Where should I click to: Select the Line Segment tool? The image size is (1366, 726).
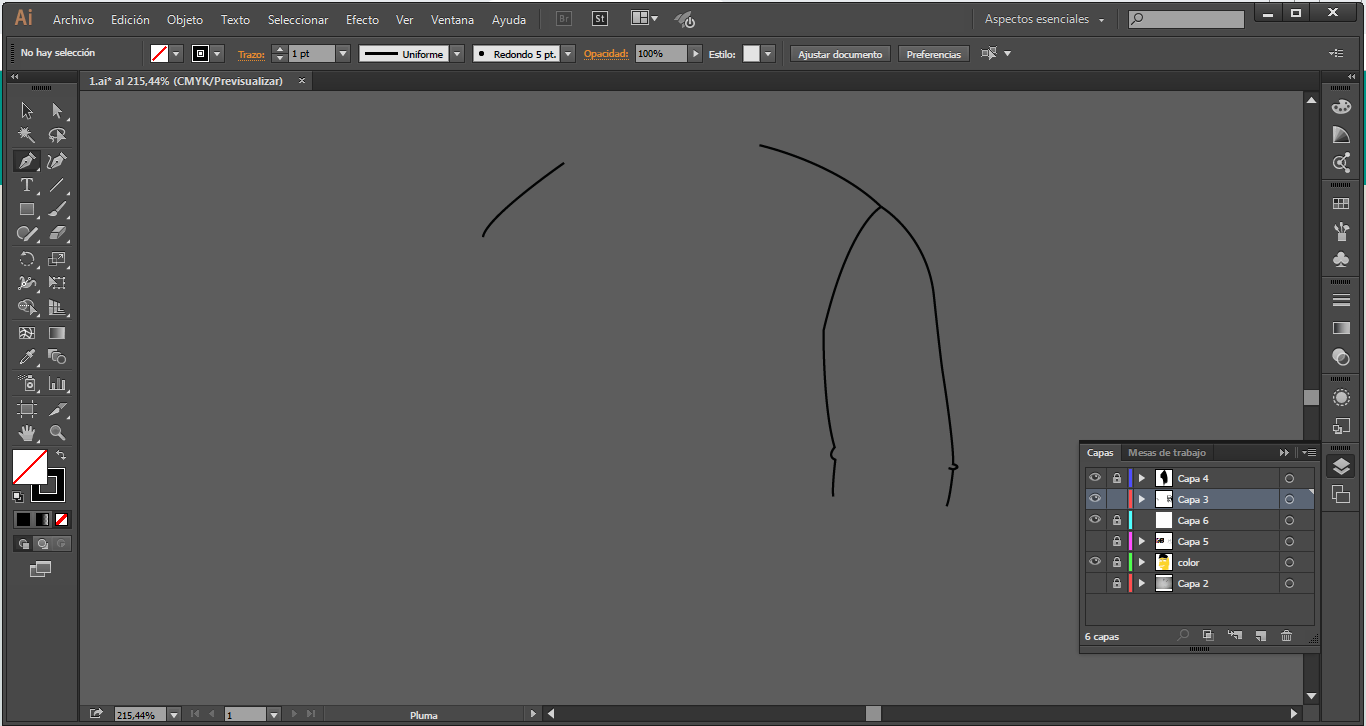57,185
